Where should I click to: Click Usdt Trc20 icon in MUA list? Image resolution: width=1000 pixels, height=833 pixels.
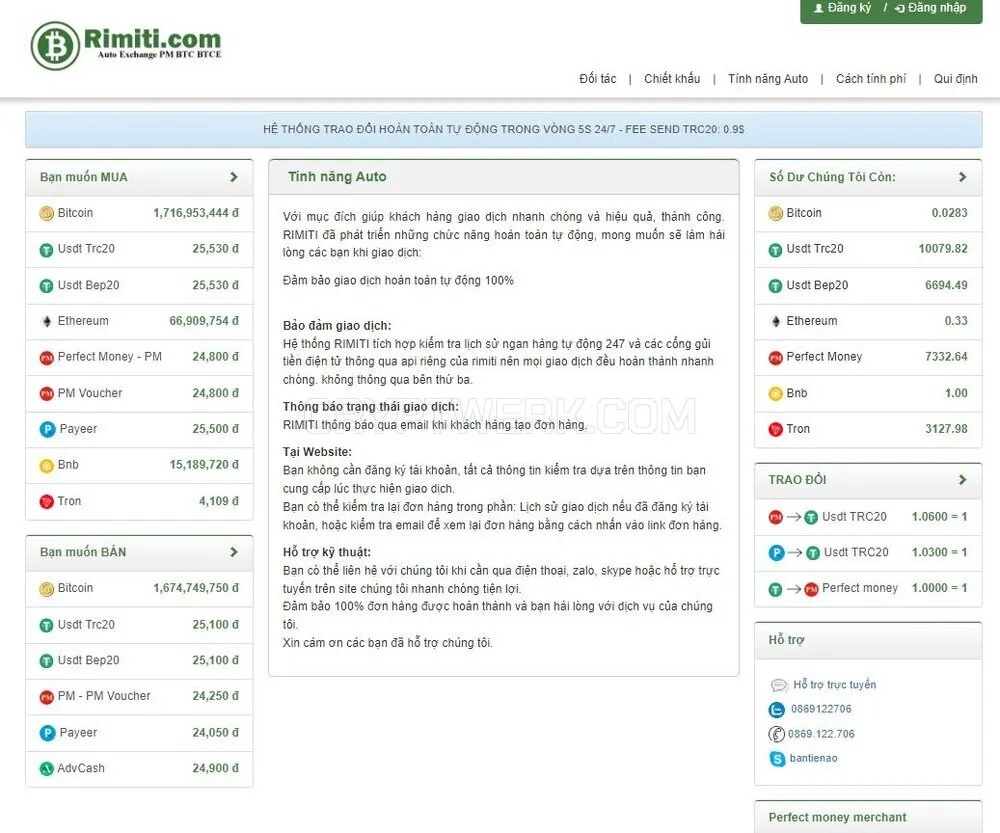coord(47,249)
